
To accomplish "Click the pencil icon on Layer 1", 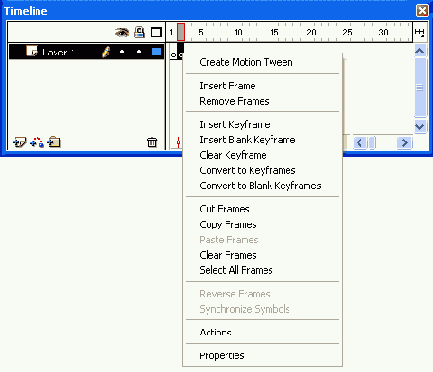I will click(x=106, y=52).
